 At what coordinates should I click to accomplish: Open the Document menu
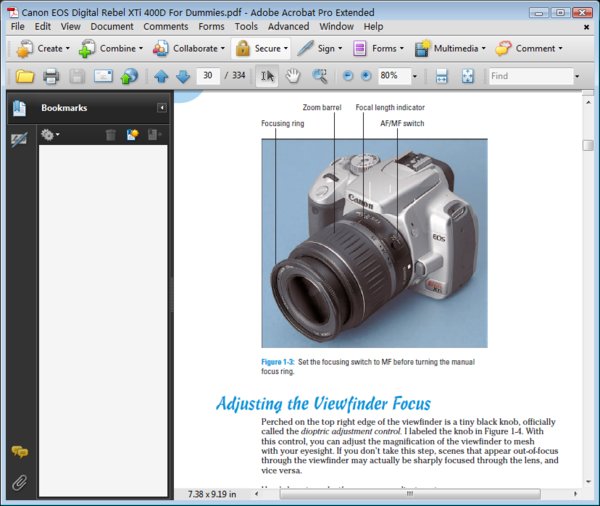point(112,27)
